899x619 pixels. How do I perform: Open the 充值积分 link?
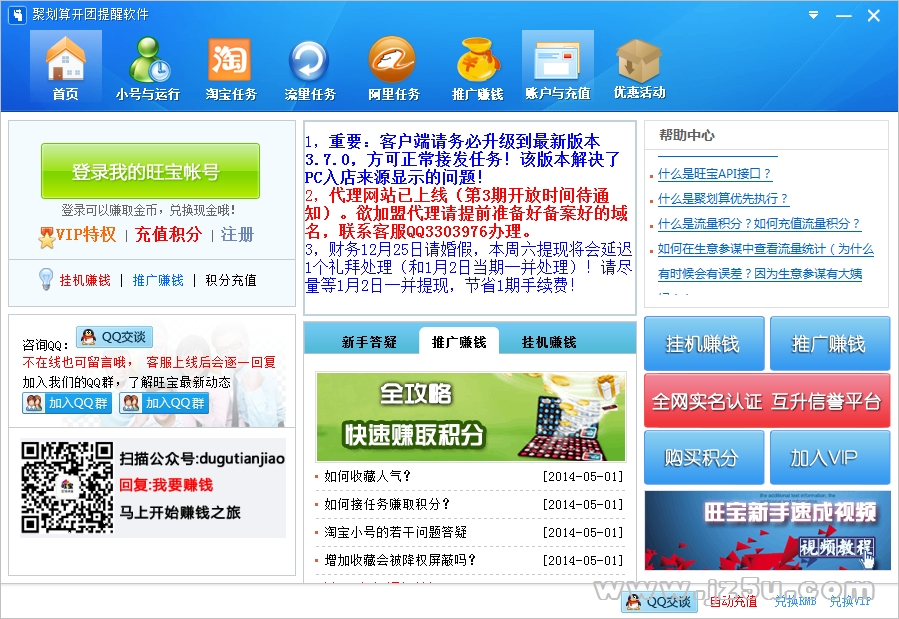click(169, 234)
